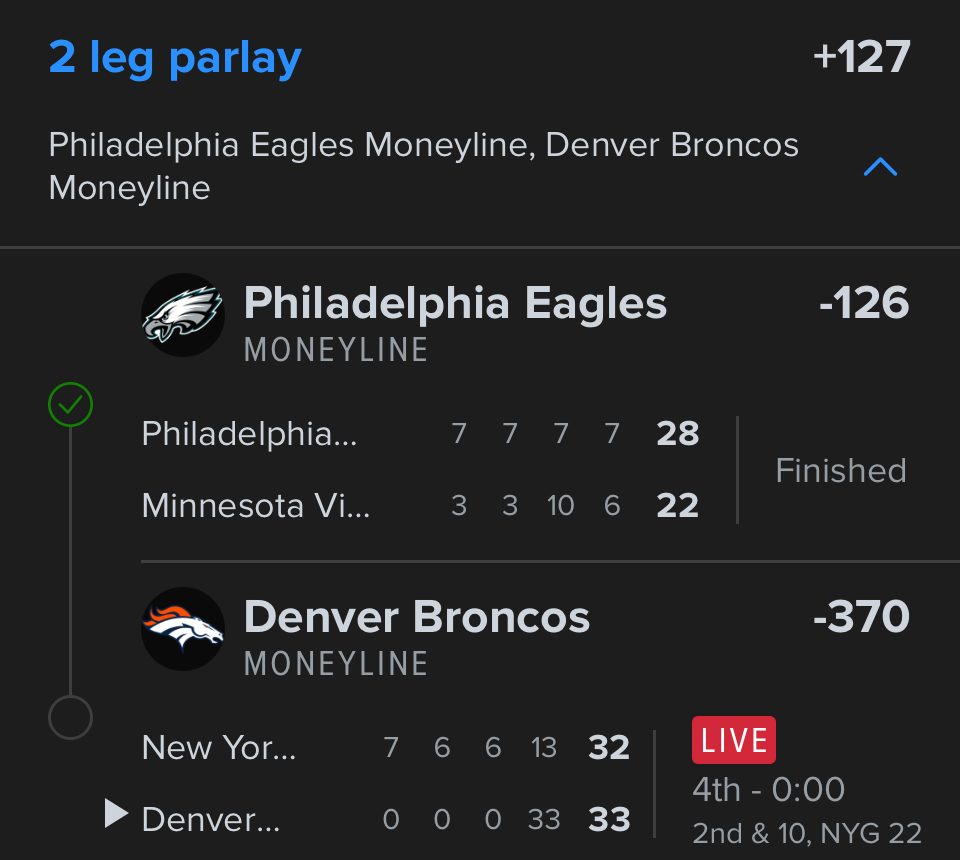Click the -370 Broncos odds
The width and height of the screenshot is (960, 860).
click(861, 617)
